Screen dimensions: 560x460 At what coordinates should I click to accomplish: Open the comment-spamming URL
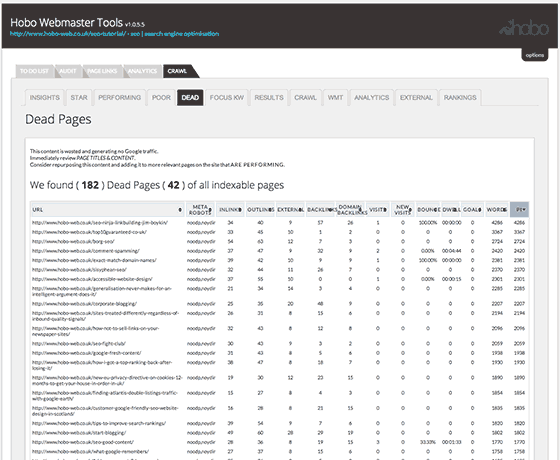tap(86, 251)
